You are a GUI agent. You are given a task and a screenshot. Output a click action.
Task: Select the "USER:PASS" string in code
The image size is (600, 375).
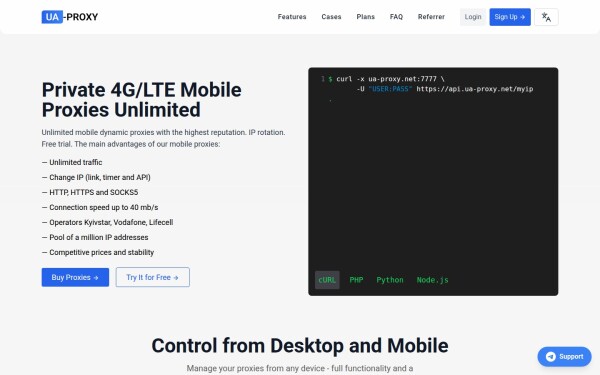point(390,89)
